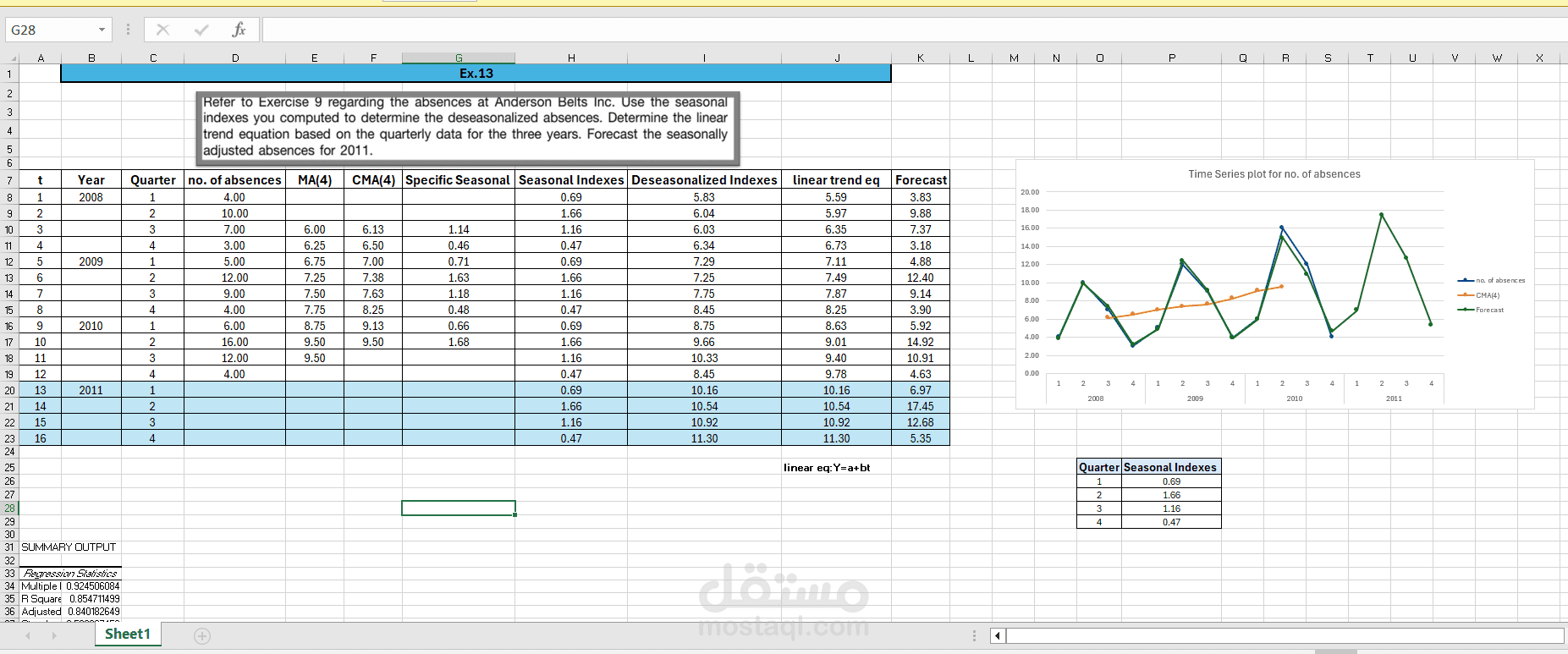Click absences value 16.00
The image size is (1568, 654).
(x=234, y=342)
